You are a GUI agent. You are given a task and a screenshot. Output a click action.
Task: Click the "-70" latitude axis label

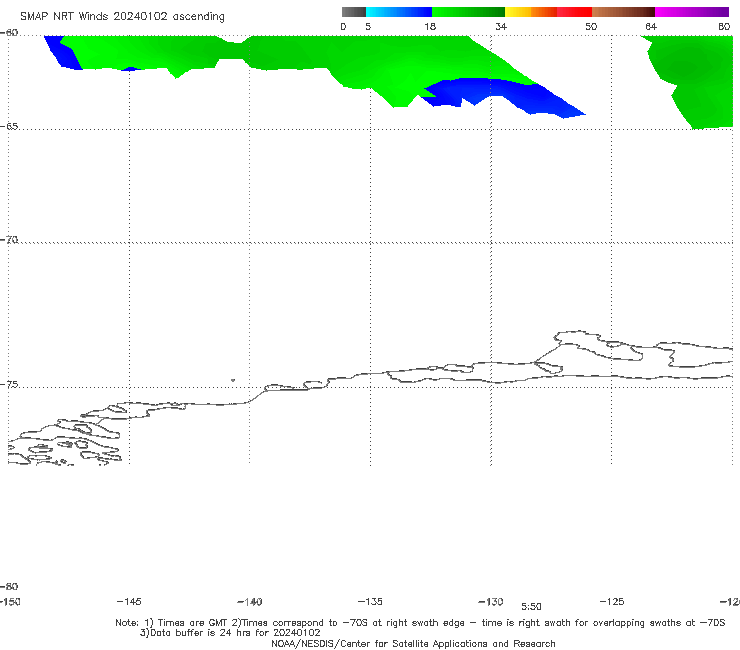tap(9, 240)
